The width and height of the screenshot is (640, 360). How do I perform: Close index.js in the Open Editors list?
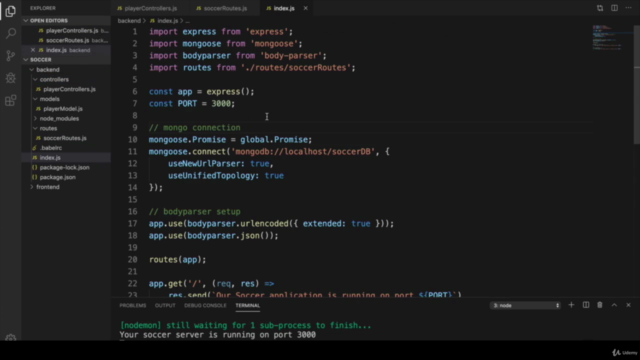coord(33,50)
